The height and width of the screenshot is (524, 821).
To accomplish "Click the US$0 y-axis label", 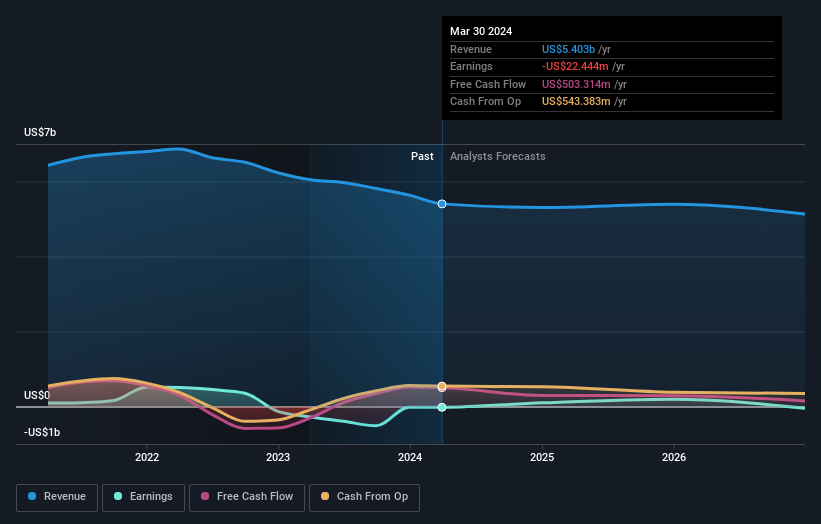I will coord(37,395).
